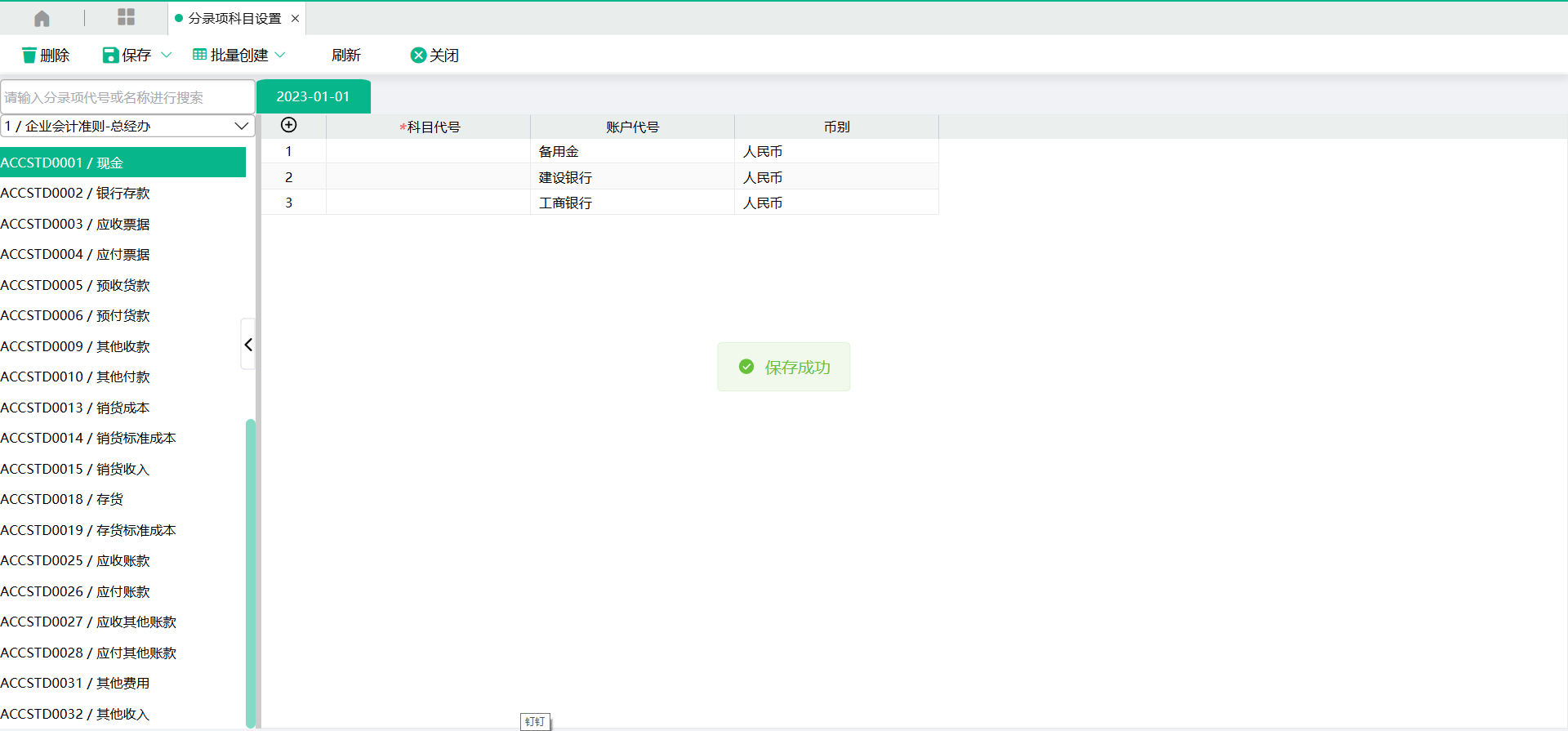Select row number 3
The width and height of the screenshot is (1568, 731).
pos(288,203)
